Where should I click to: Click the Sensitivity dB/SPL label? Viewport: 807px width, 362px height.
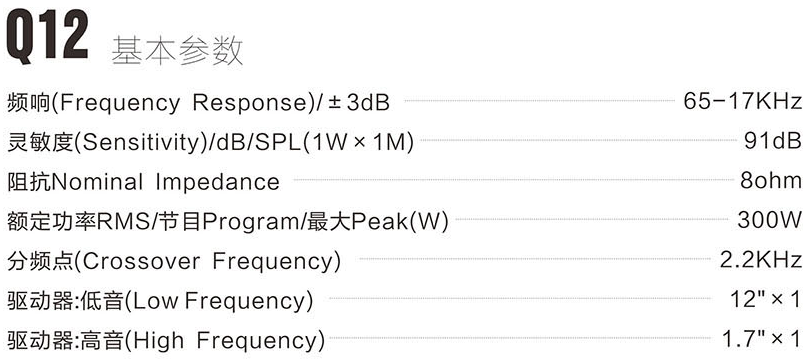pos(210,143)
